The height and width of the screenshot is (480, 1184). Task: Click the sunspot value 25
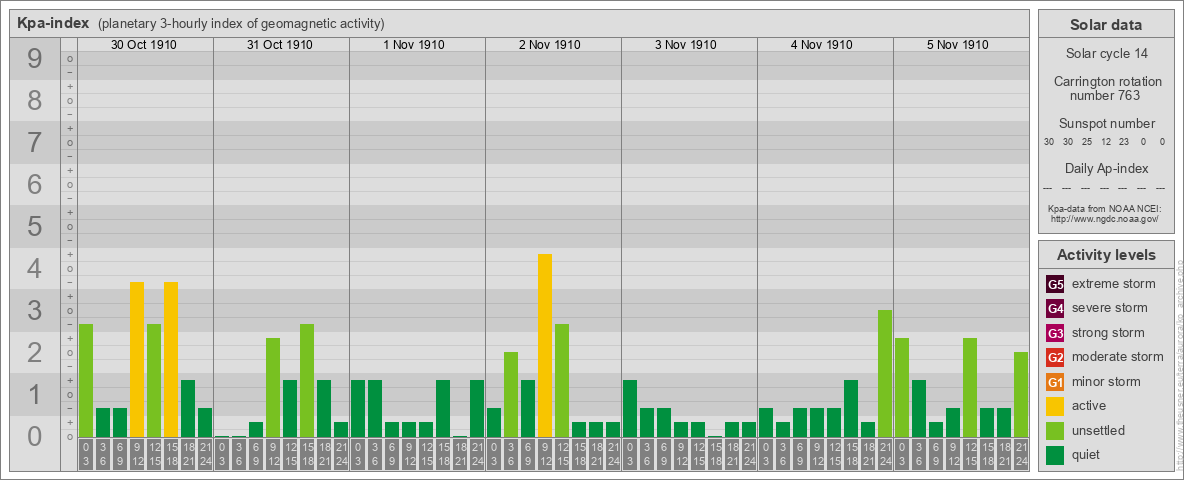click(x=1087, y=142)
